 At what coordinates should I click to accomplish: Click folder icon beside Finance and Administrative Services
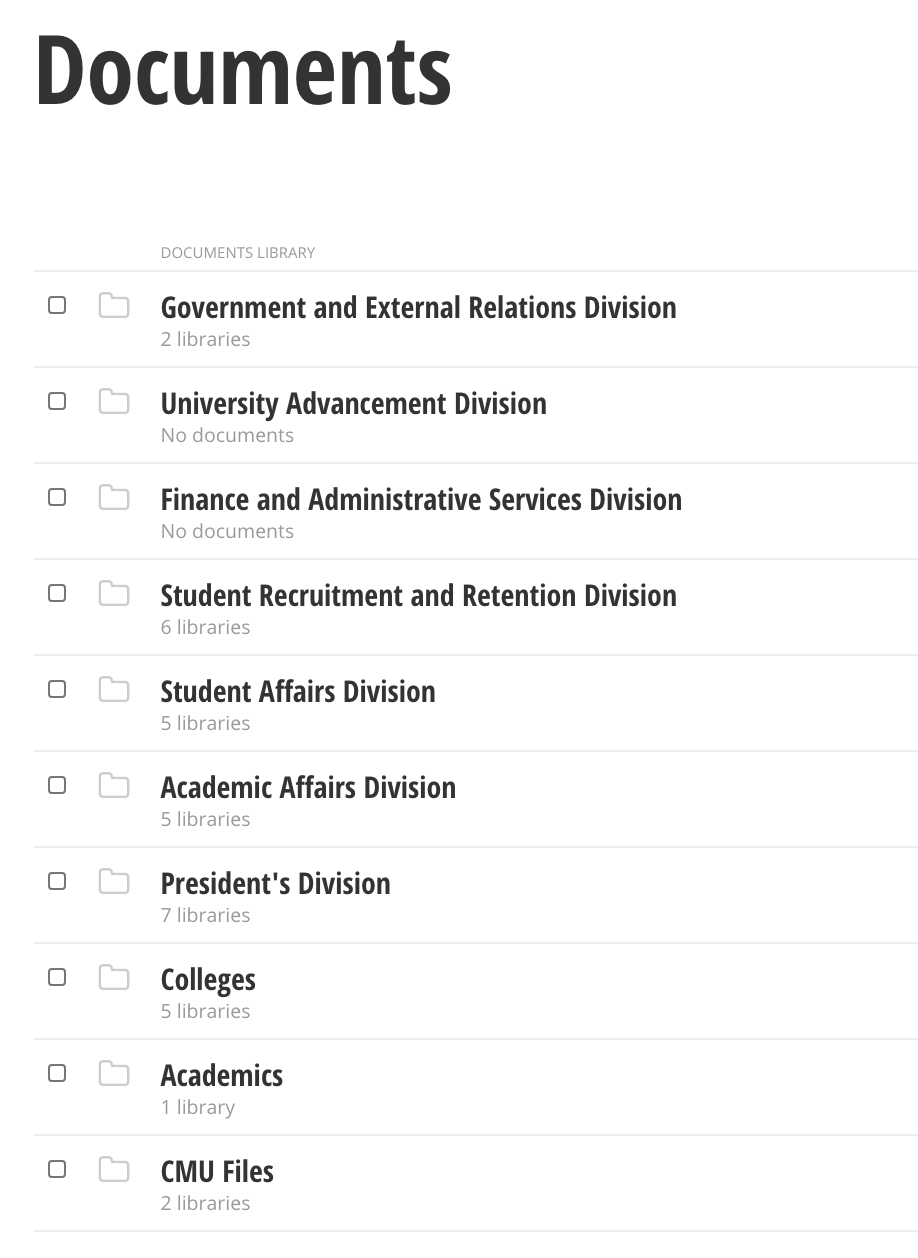(x=114, y=498)
